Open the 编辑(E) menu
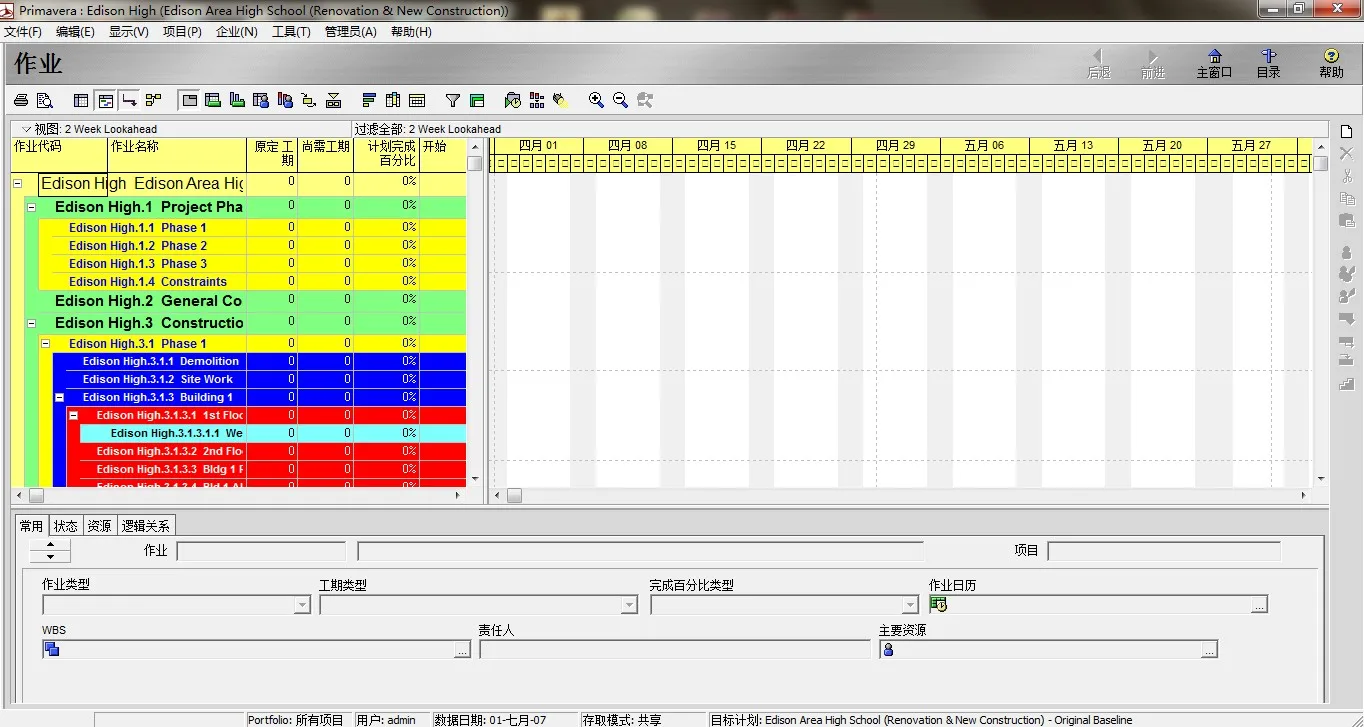 coord(75,32)
